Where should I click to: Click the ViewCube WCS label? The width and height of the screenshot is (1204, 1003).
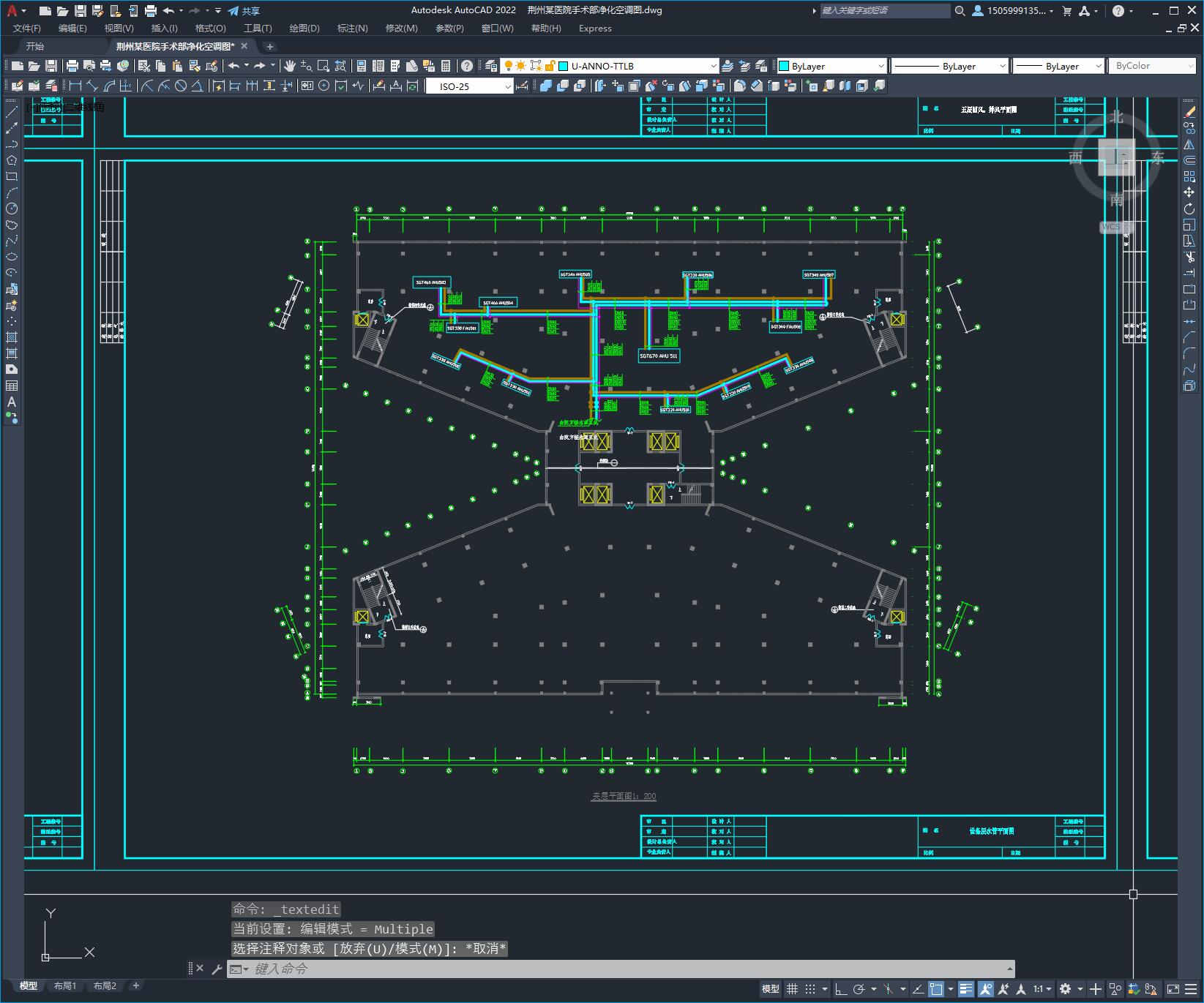point(1111,227)
